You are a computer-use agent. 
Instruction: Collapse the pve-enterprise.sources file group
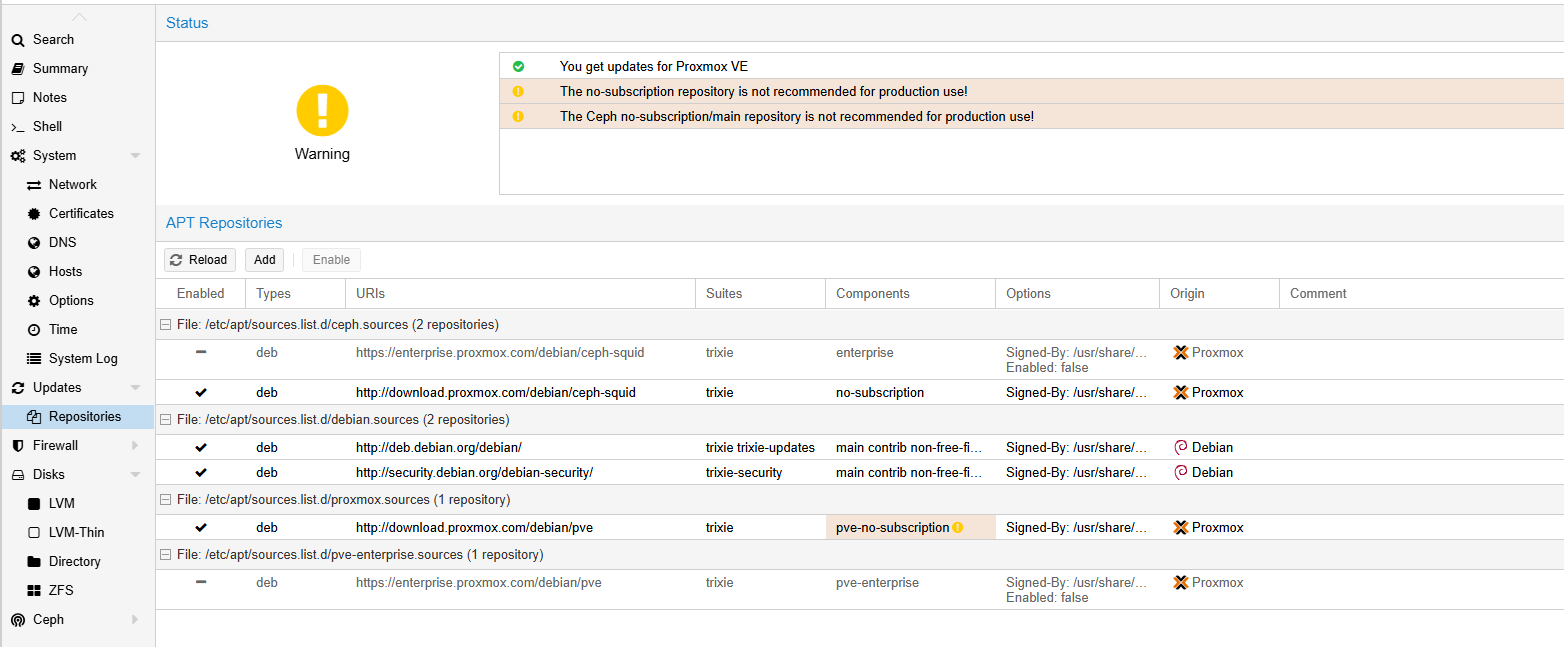click(166, 555)
